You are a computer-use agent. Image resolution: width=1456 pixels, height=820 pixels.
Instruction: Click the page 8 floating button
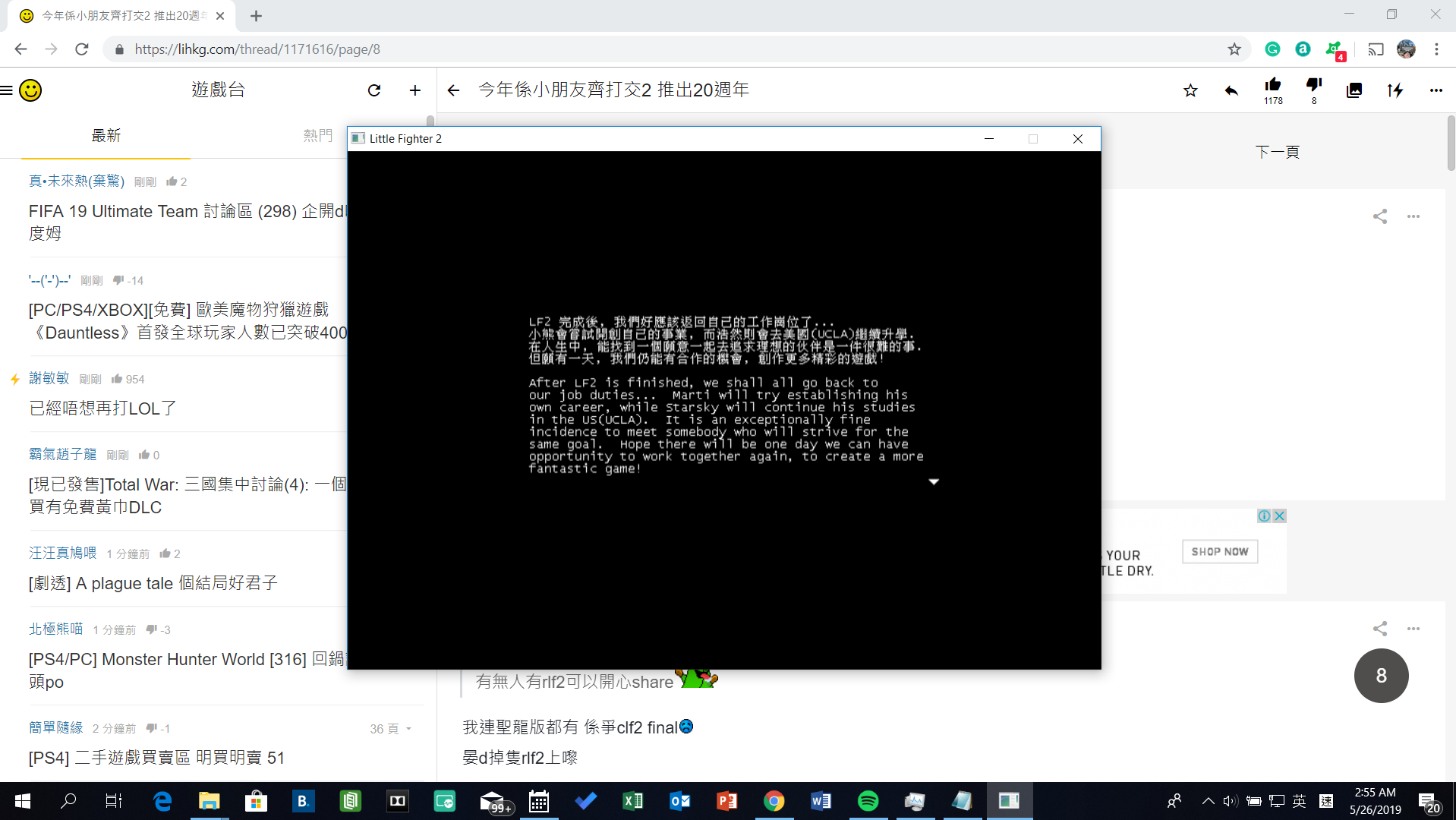1381,676
